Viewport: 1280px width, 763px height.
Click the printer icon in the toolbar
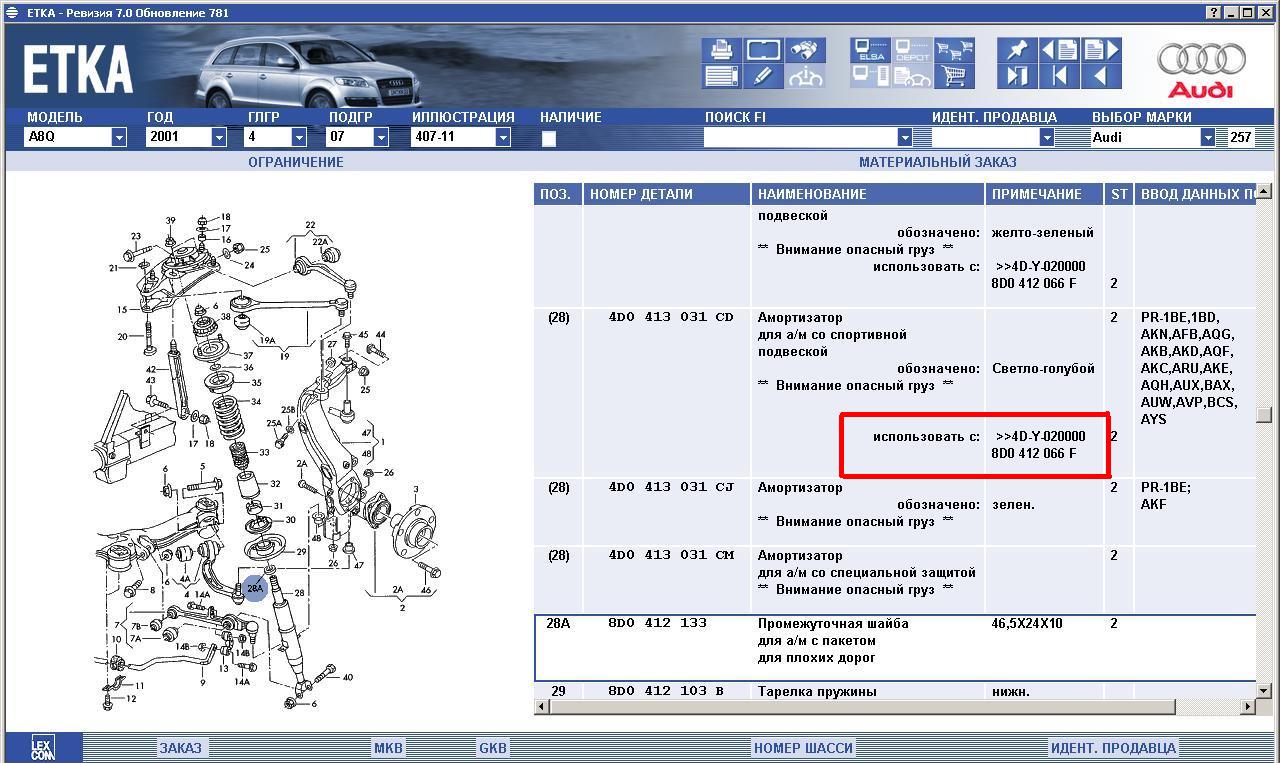(x=720, y=50)
